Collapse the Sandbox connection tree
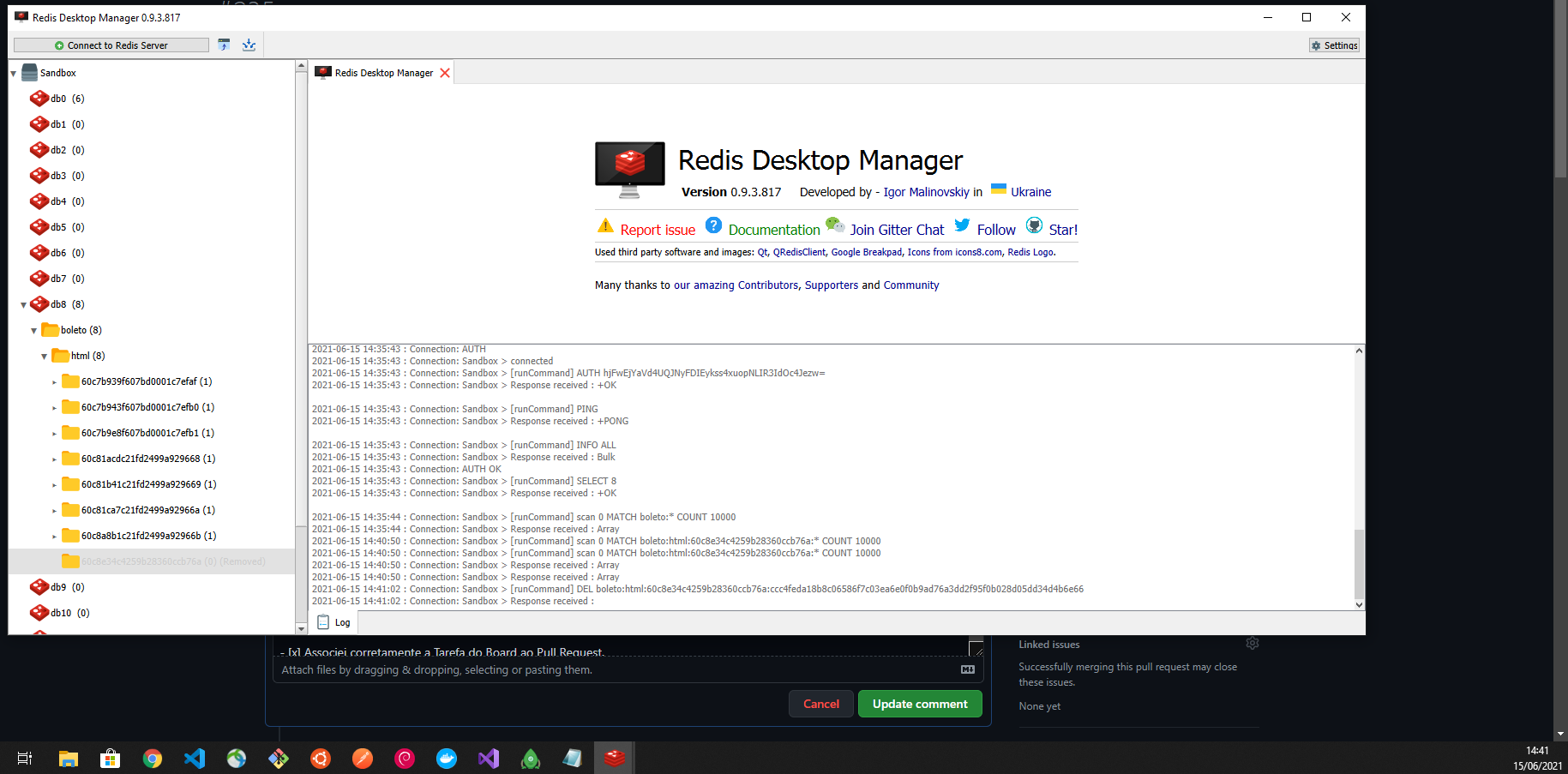The image size is (1568, 774). coord(14,74)
